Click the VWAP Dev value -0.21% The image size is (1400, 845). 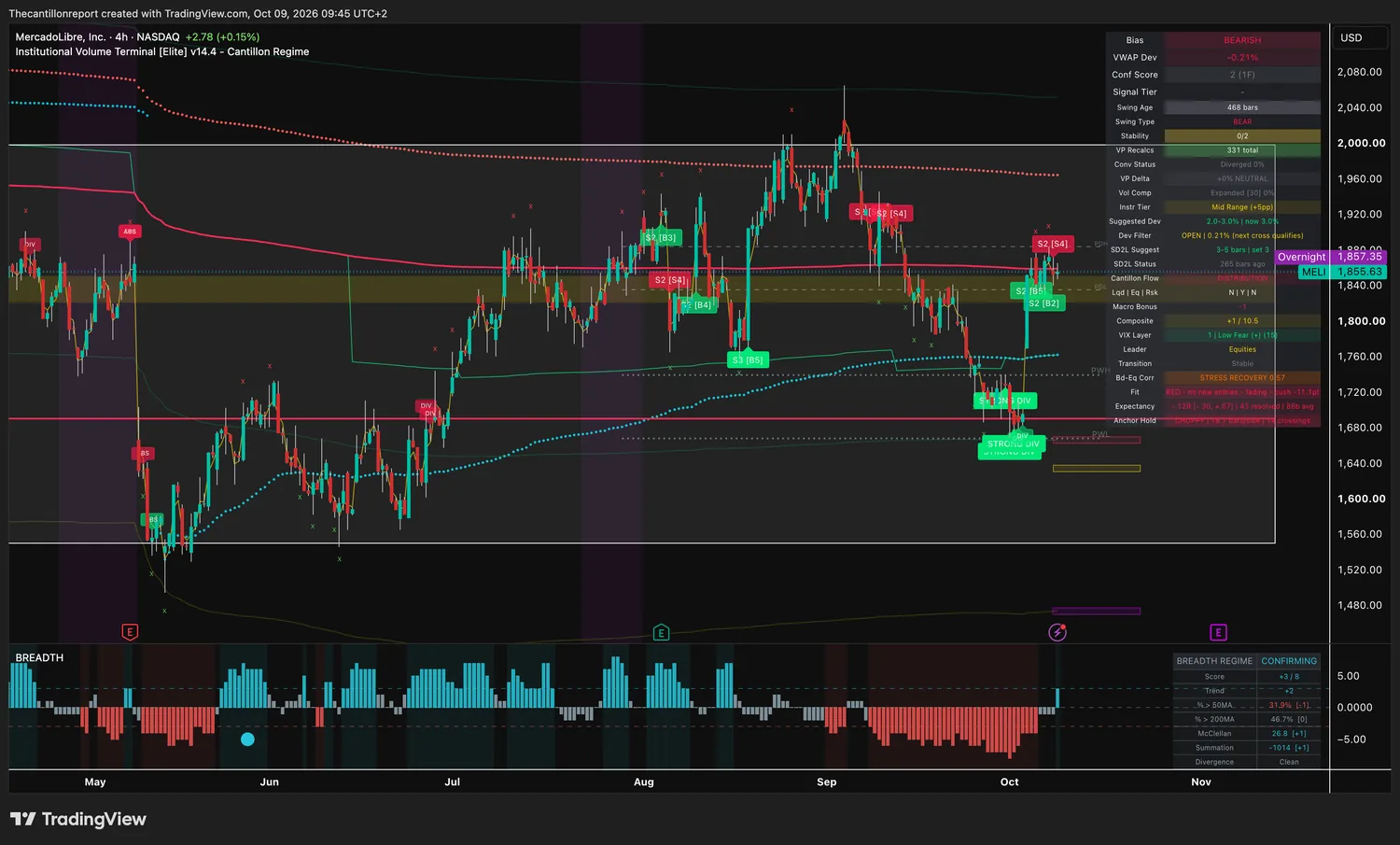[1242, 58]
